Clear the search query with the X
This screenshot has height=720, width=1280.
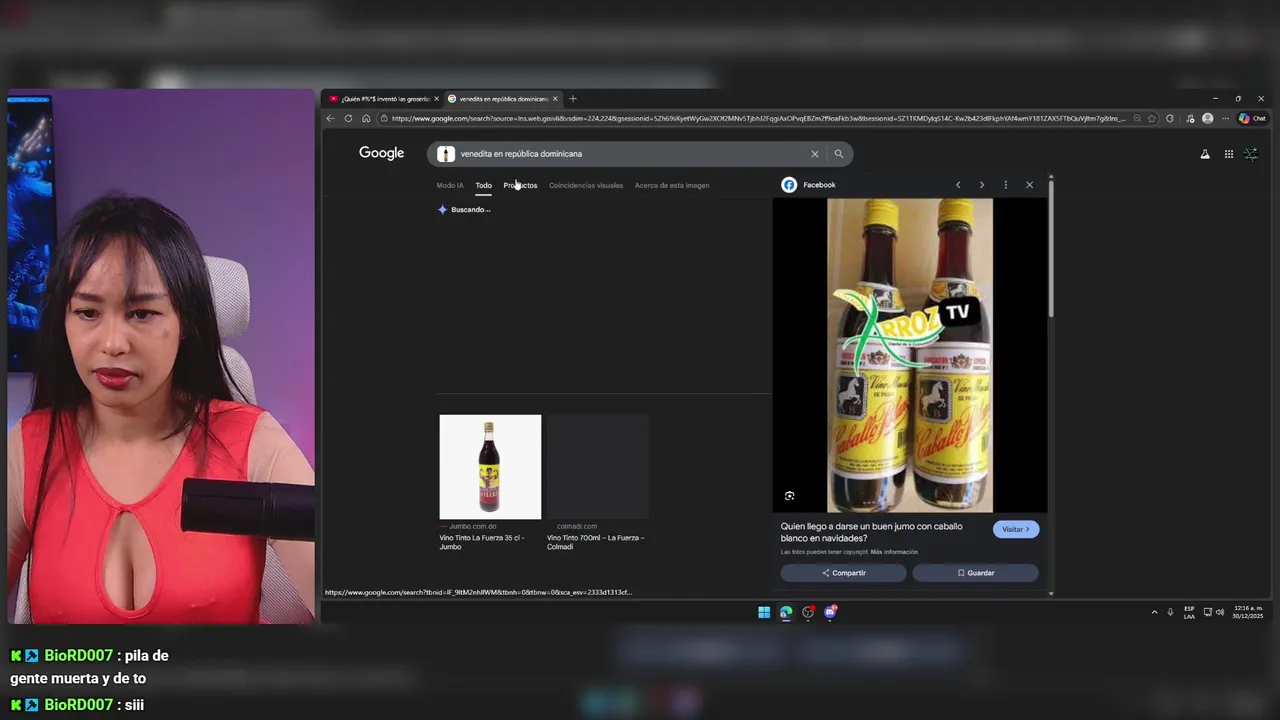814,154
